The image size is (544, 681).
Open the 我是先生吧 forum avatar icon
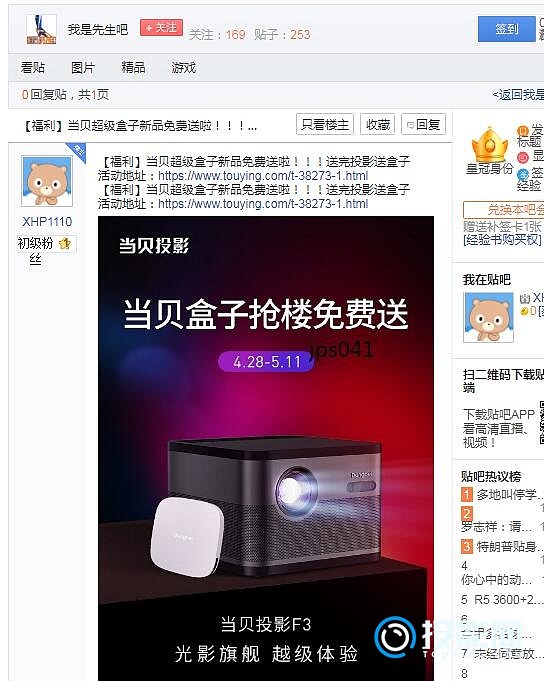(41, 29)
